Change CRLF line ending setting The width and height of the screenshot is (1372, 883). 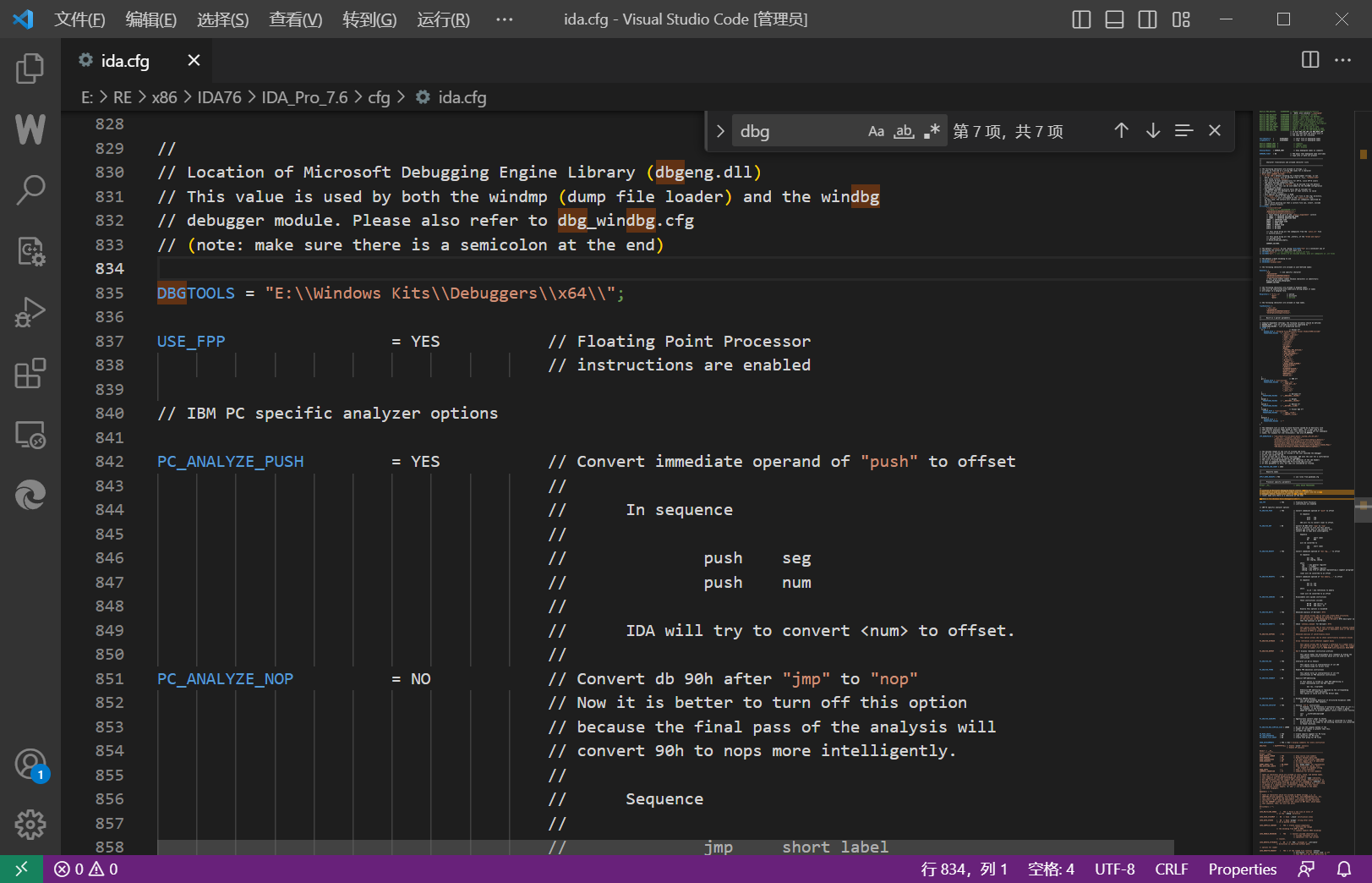tap(1171, 869)
